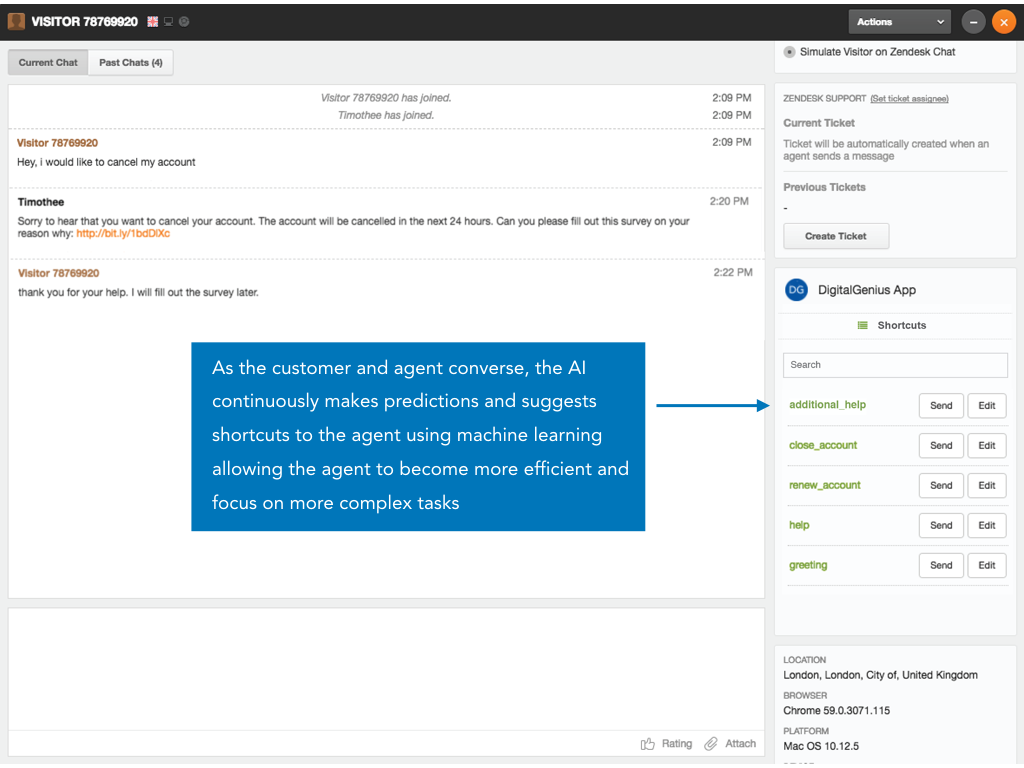1024x768 pixels.
Task: Click the Search field in shortcuts panel
Action: point(895,365)
